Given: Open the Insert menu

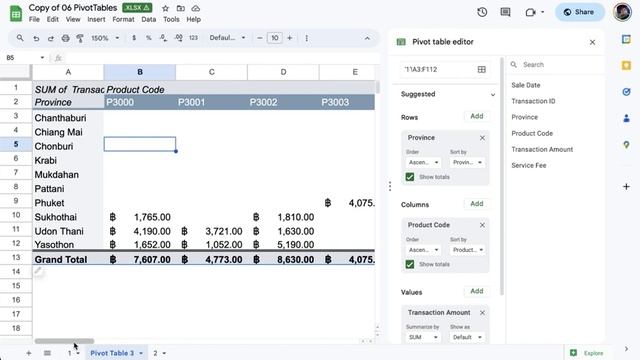Looking at the screenshot, I should point(96,19).
